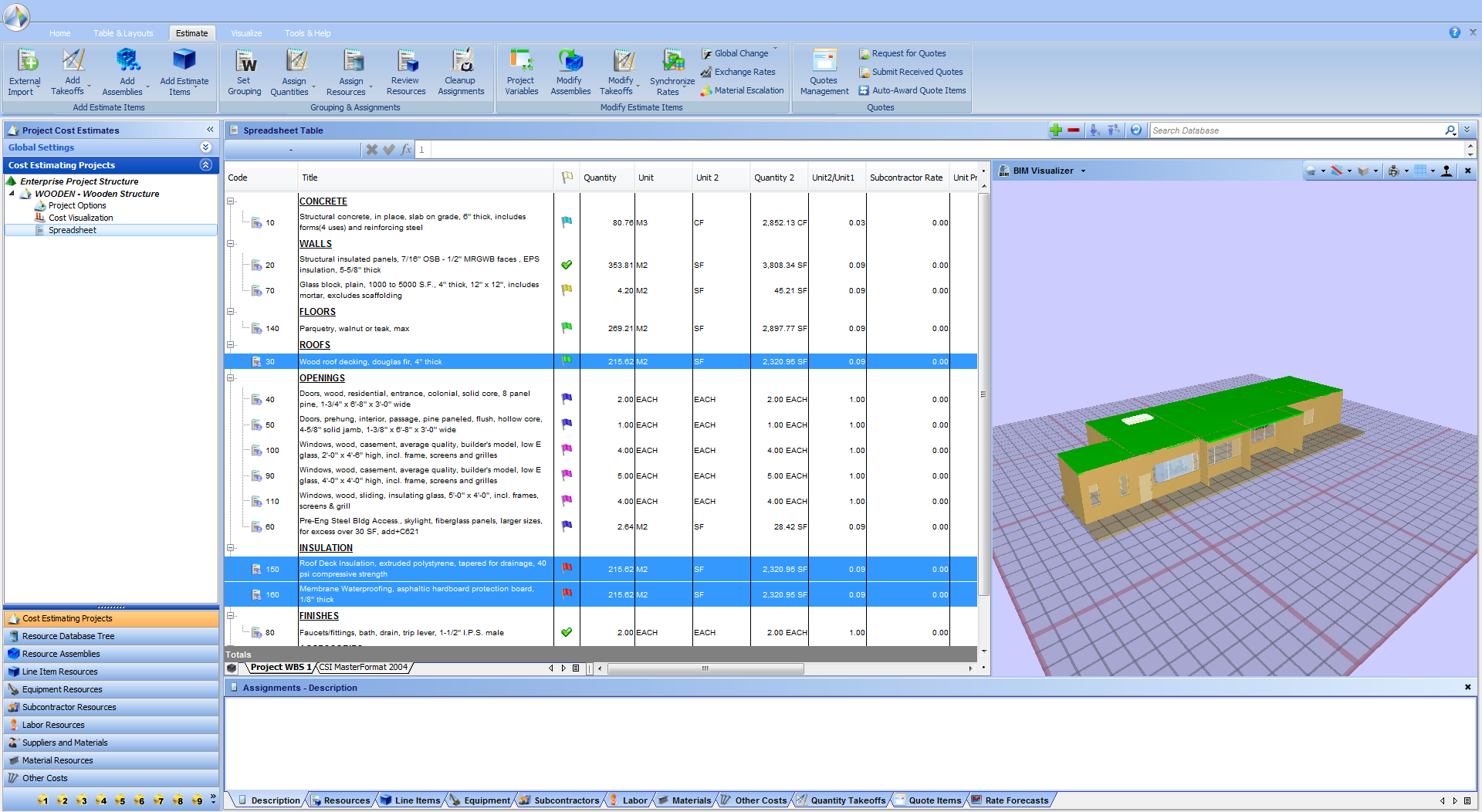Click Exchange Rates
Screen dimensions: 1482x812
click(744, 71)
